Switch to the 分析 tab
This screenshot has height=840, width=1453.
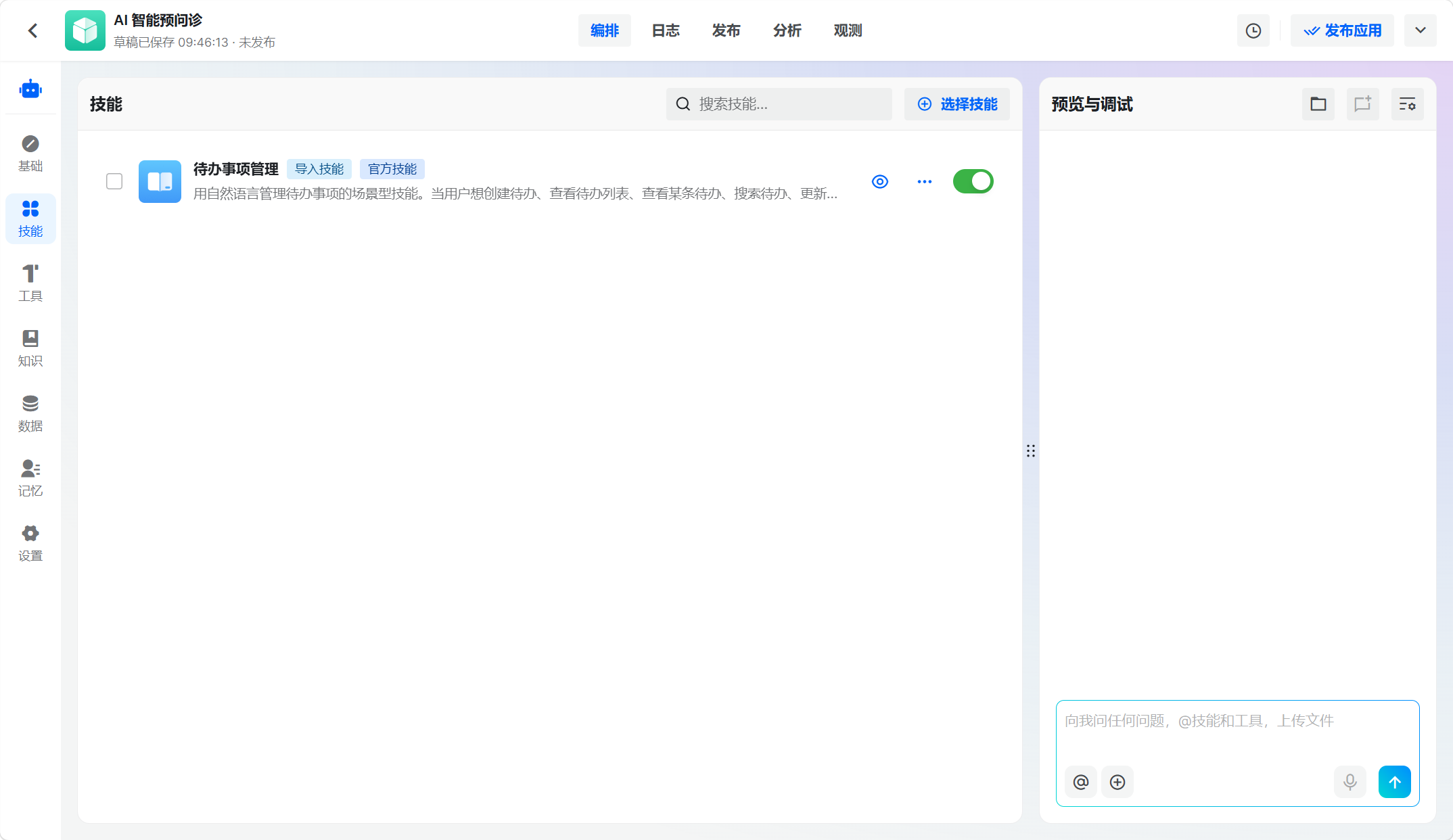coord(787,30)
